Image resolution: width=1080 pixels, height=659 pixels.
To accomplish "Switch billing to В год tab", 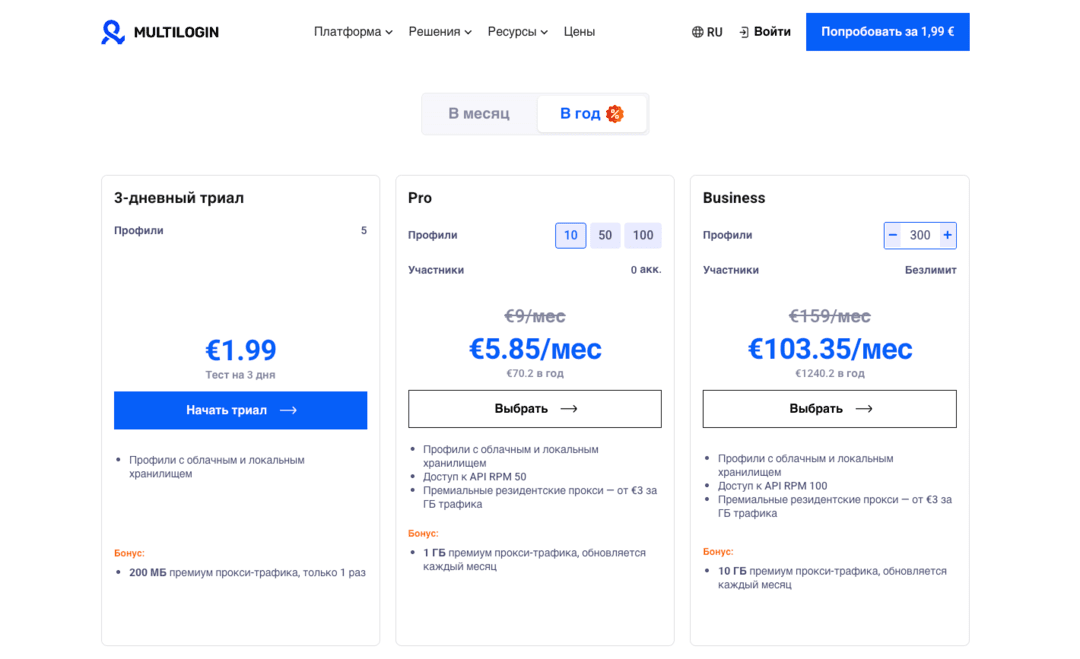I will pyautogui.click(x=581, y=114).
